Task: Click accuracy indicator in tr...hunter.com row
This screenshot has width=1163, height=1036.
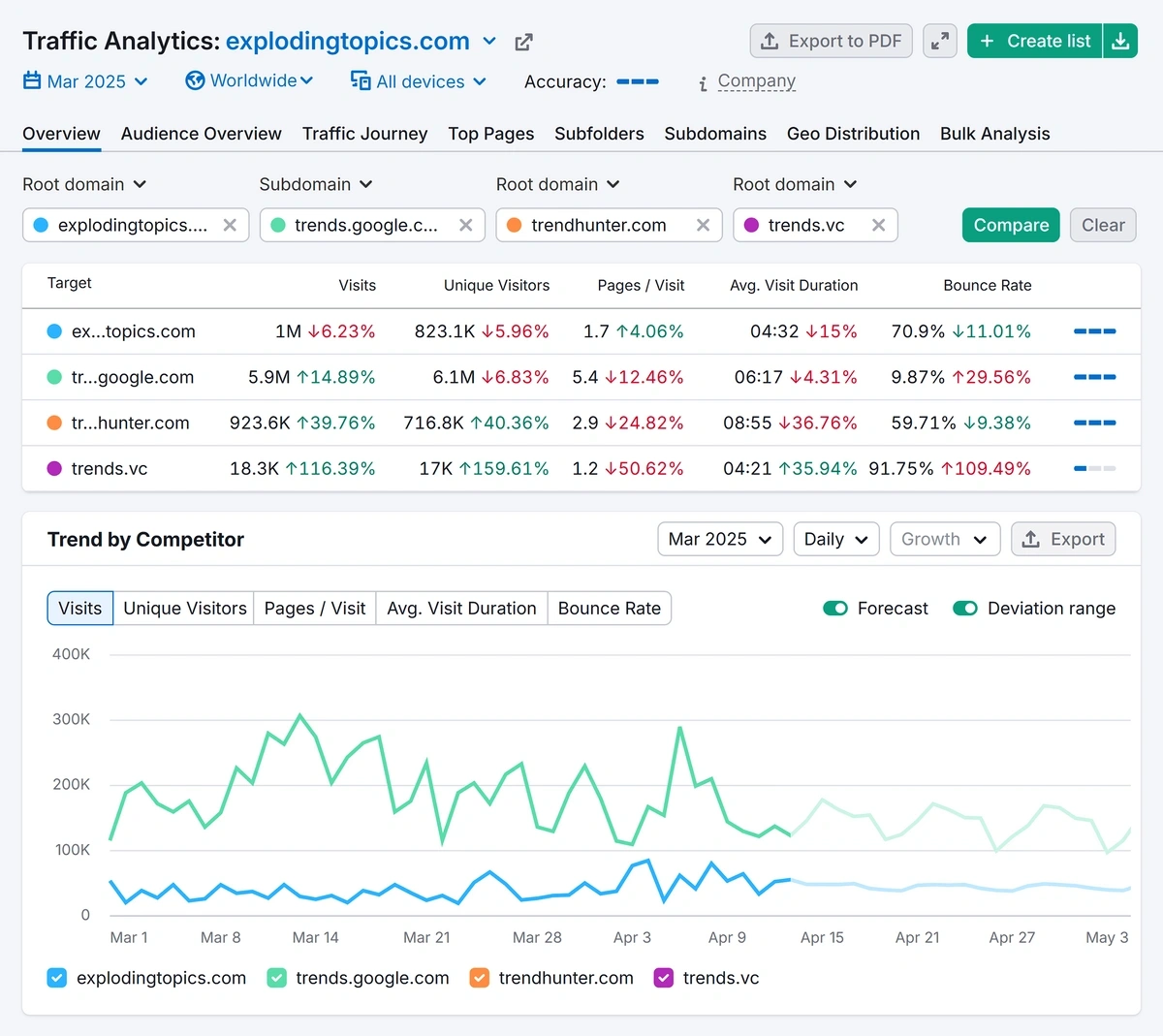Action: [1094, 423]
